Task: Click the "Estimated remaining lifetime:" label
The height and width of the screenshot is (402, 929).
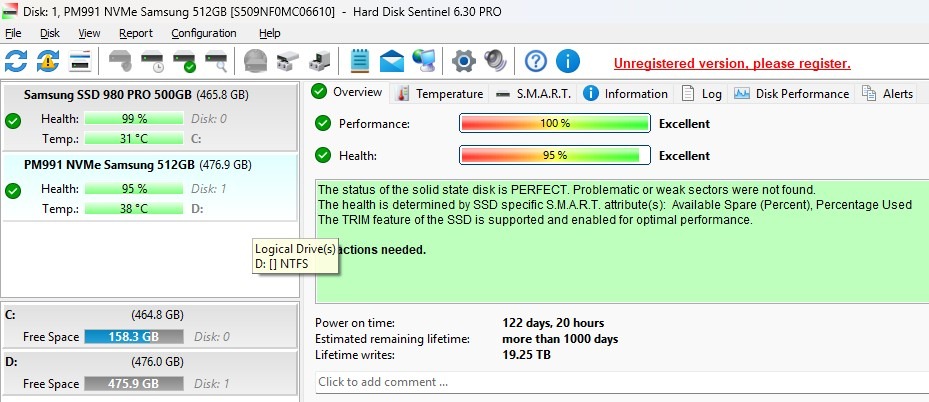Action: pos(392,339)
